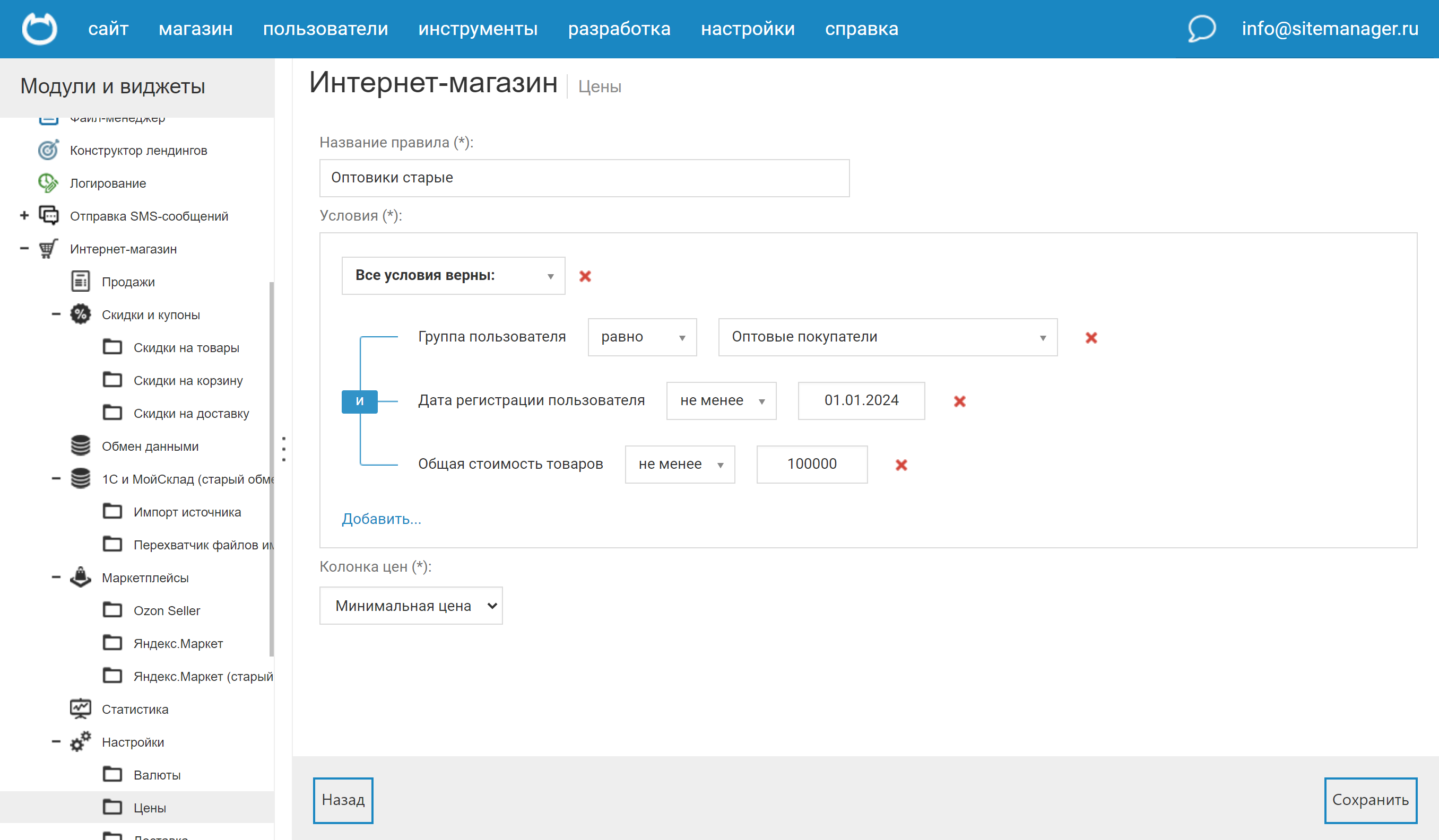Click the Добавить... link
This screenshot has width=1439, height=840.
381,518
